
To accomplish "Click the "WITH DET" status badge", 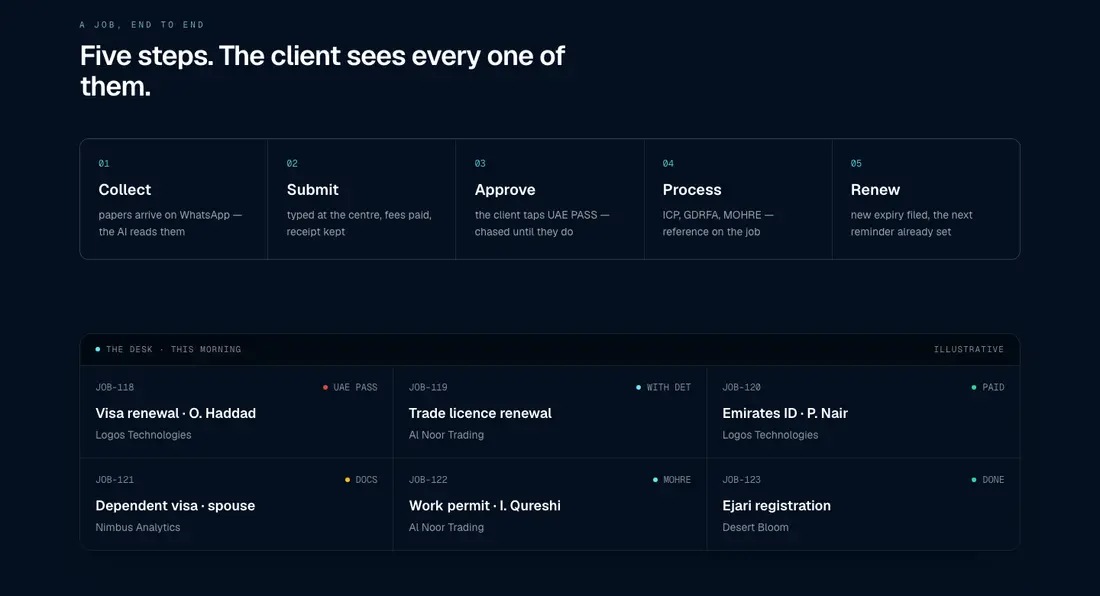I will click(x=664, y=387).
